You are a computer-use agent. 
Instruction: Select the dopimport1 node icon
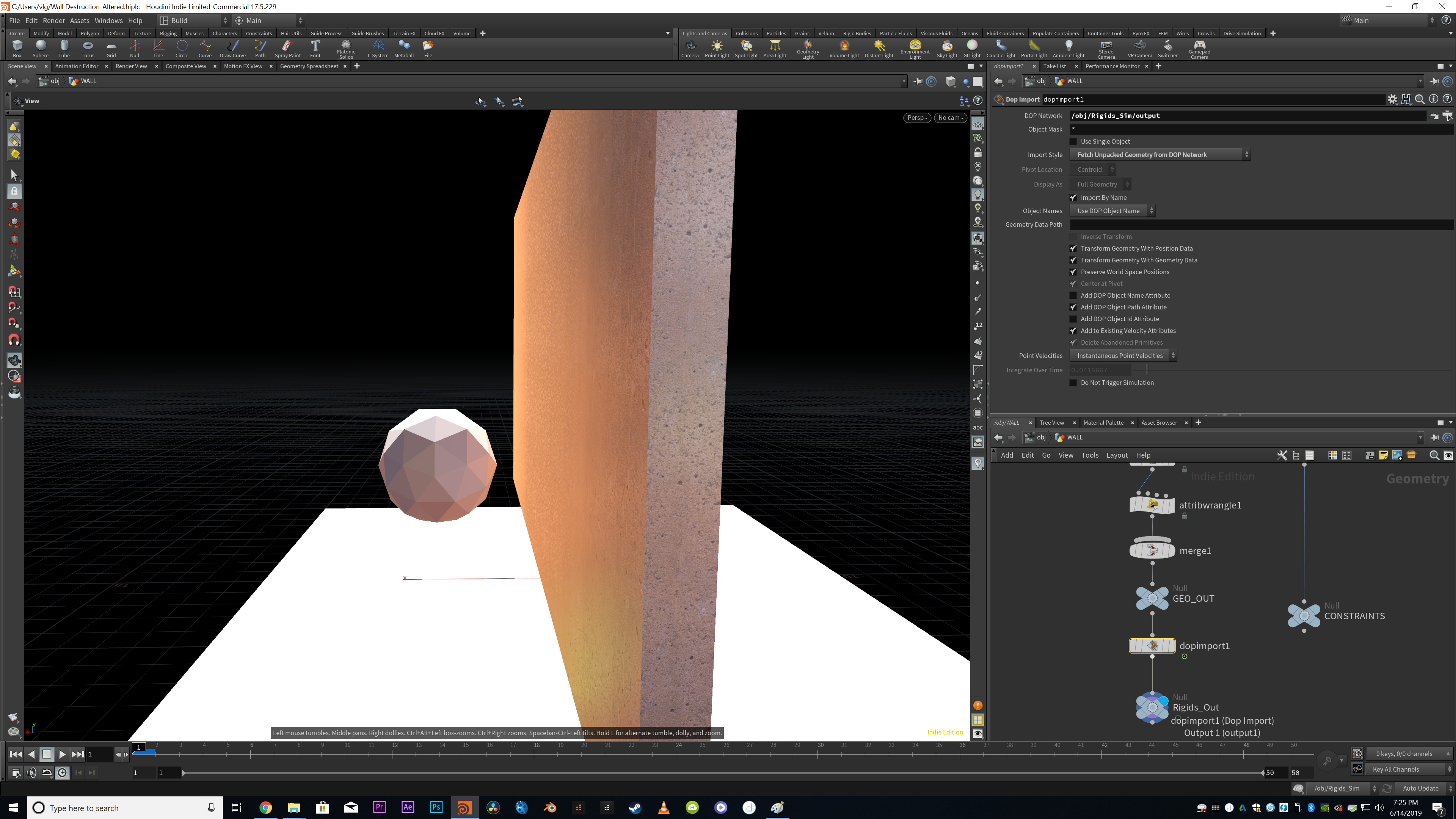click(1152, 645)
